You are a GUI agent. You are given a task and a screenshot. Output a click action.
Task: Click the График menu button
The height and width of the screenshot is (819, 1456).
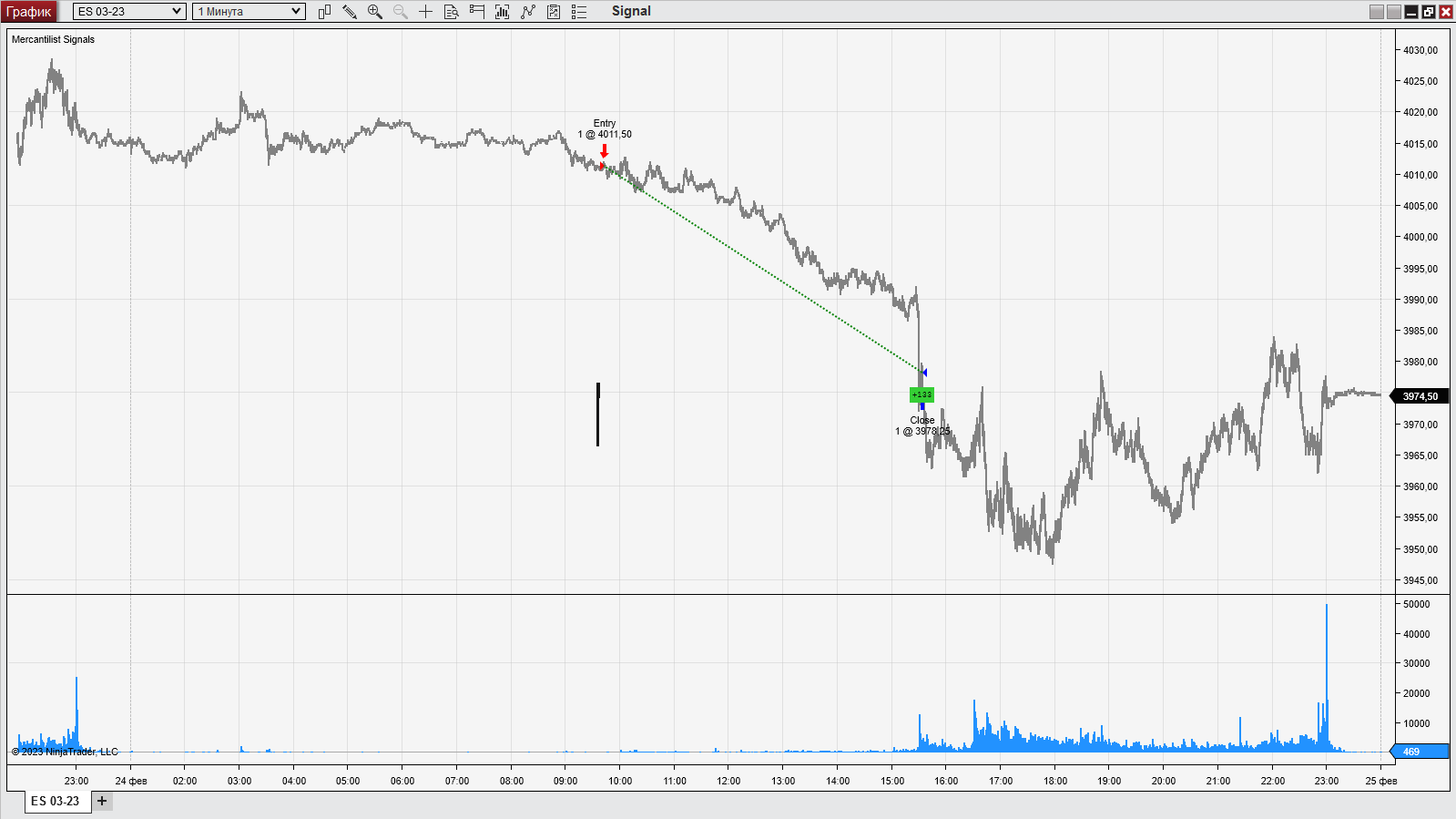coord(29,12)
